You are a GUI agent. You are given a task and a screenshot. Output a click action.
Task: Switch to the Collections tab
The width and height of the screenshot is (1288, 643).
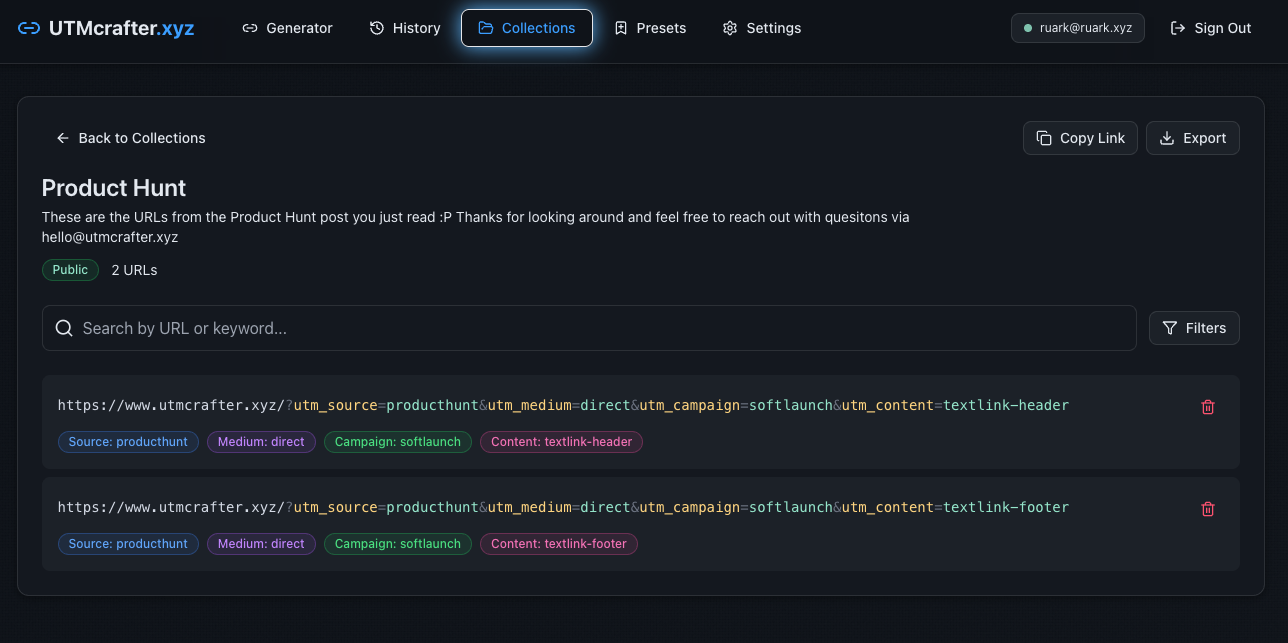pyautogui.click(x=527, y=28)
